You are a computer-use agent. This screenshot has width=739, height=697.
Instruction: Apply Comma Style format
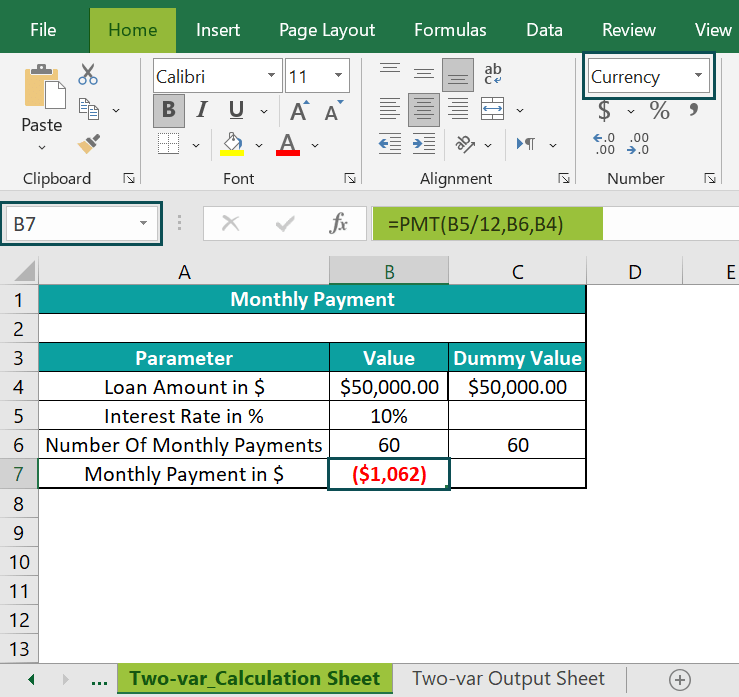pos(693,110)
